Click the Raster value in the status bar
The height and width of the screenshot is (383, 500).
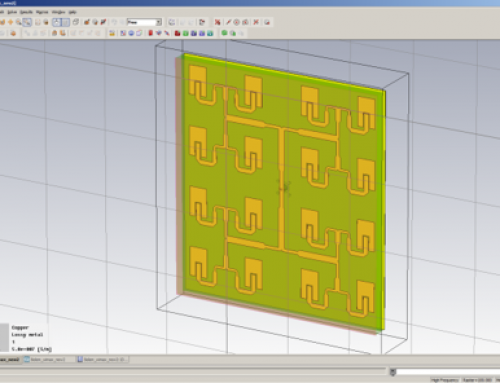[477, 380]
